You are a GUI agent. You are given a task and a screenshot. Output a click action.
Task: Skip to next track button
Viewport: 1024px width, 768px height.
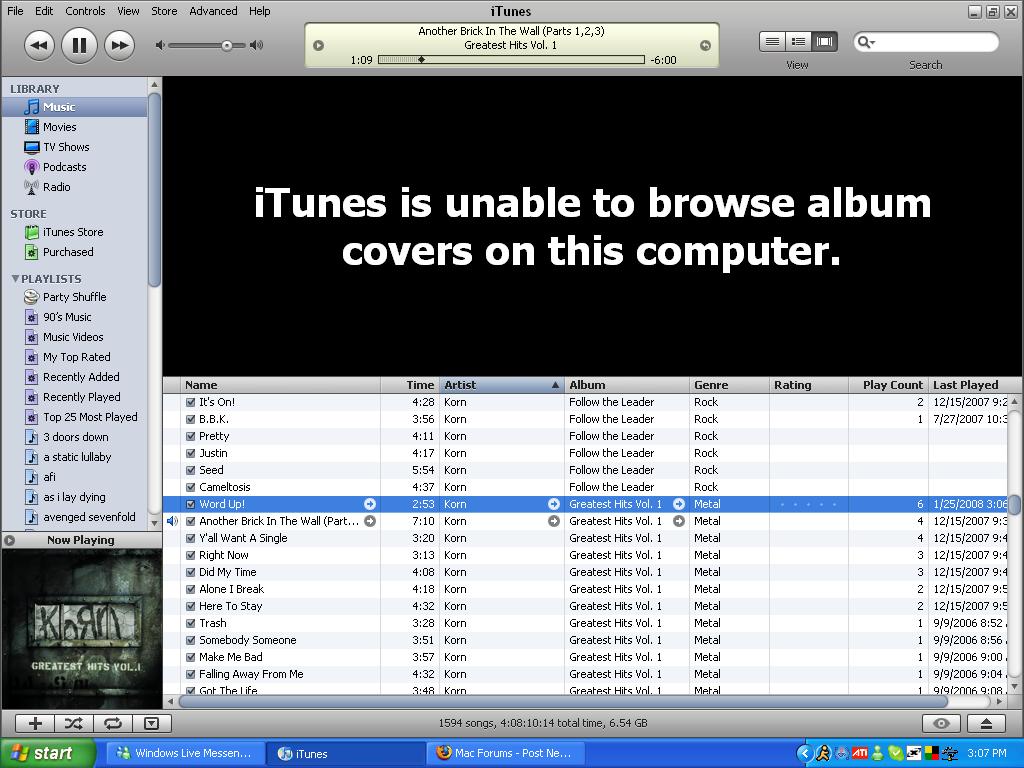(120, 45)
